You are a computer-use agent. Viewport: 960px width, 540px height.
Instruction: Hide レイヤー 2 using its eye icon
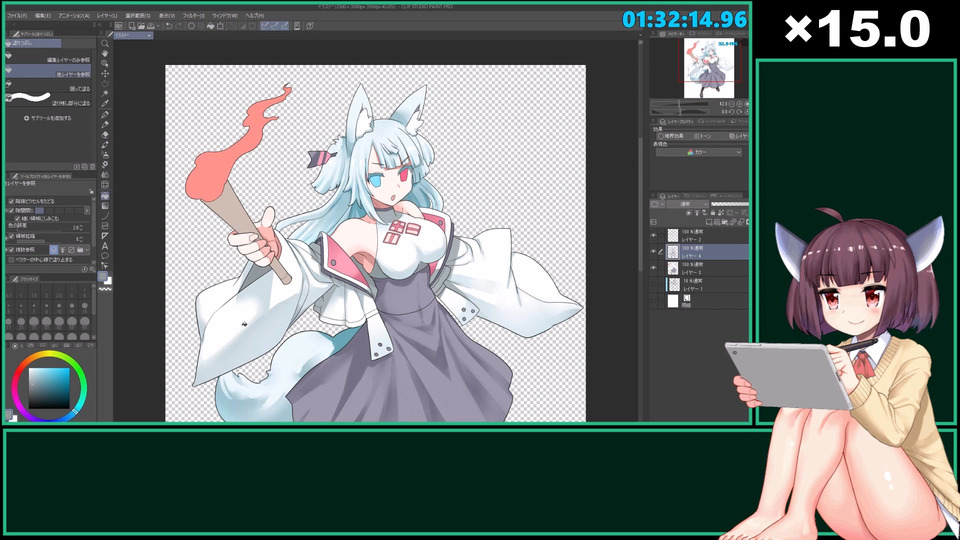coord(653,236)
